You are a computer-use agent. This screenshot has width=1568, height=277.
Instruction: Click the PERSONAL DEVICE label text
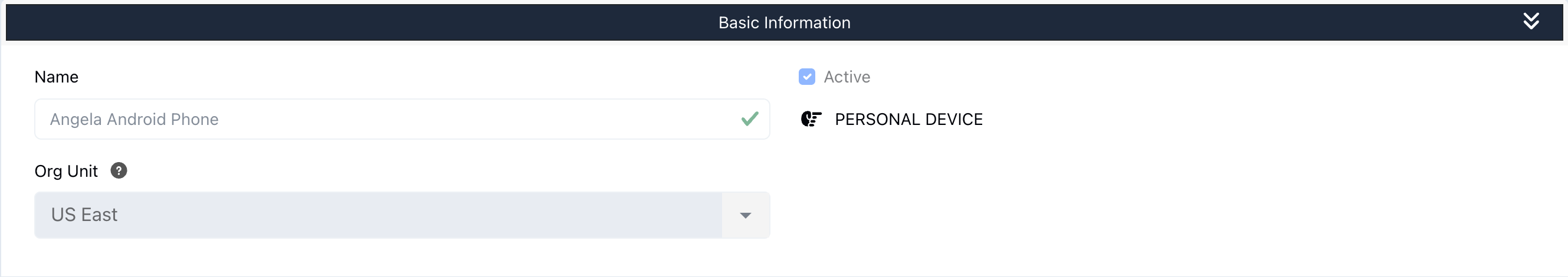[x=908, y=120]
